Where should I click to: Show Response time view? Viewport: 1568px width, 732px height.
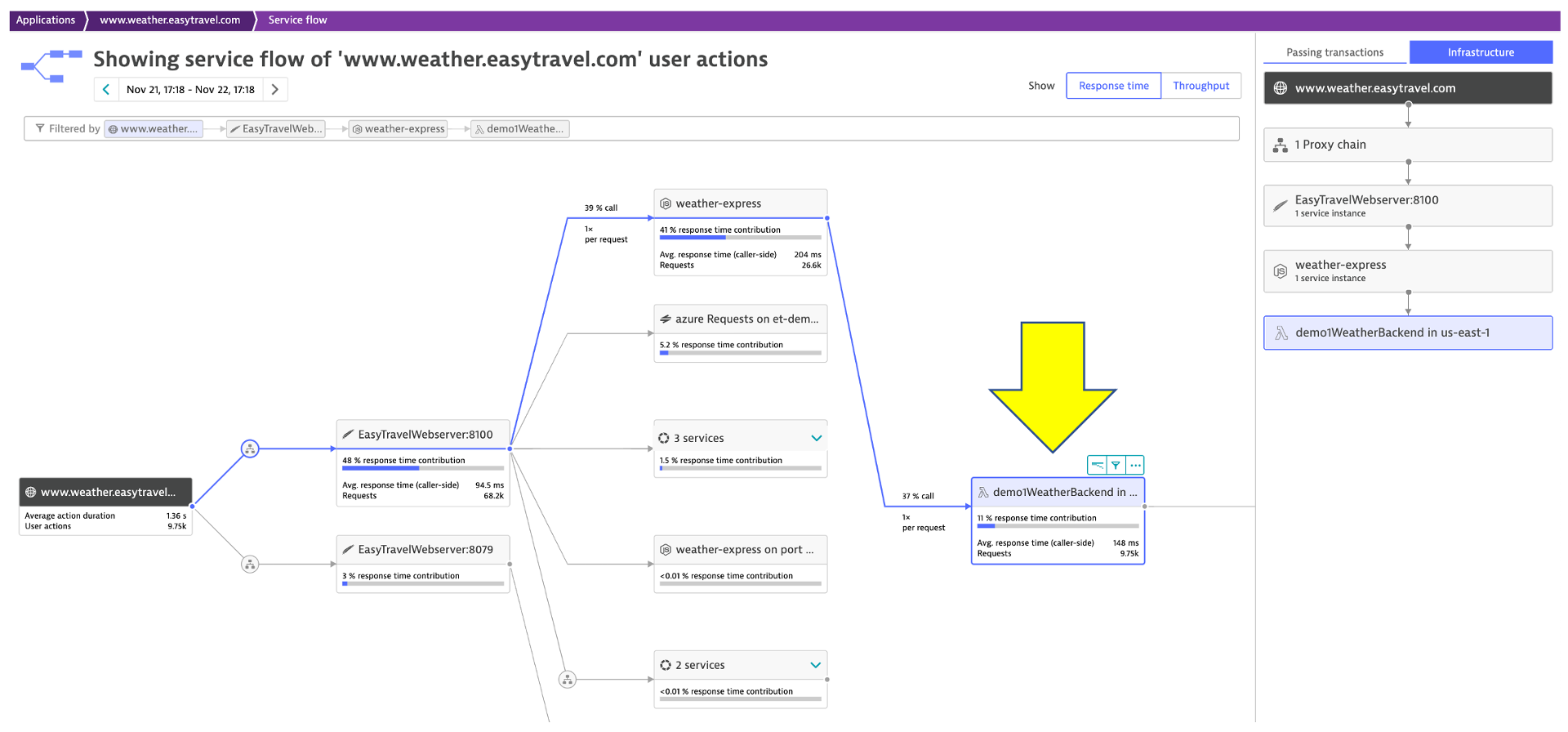point(1113,86)
